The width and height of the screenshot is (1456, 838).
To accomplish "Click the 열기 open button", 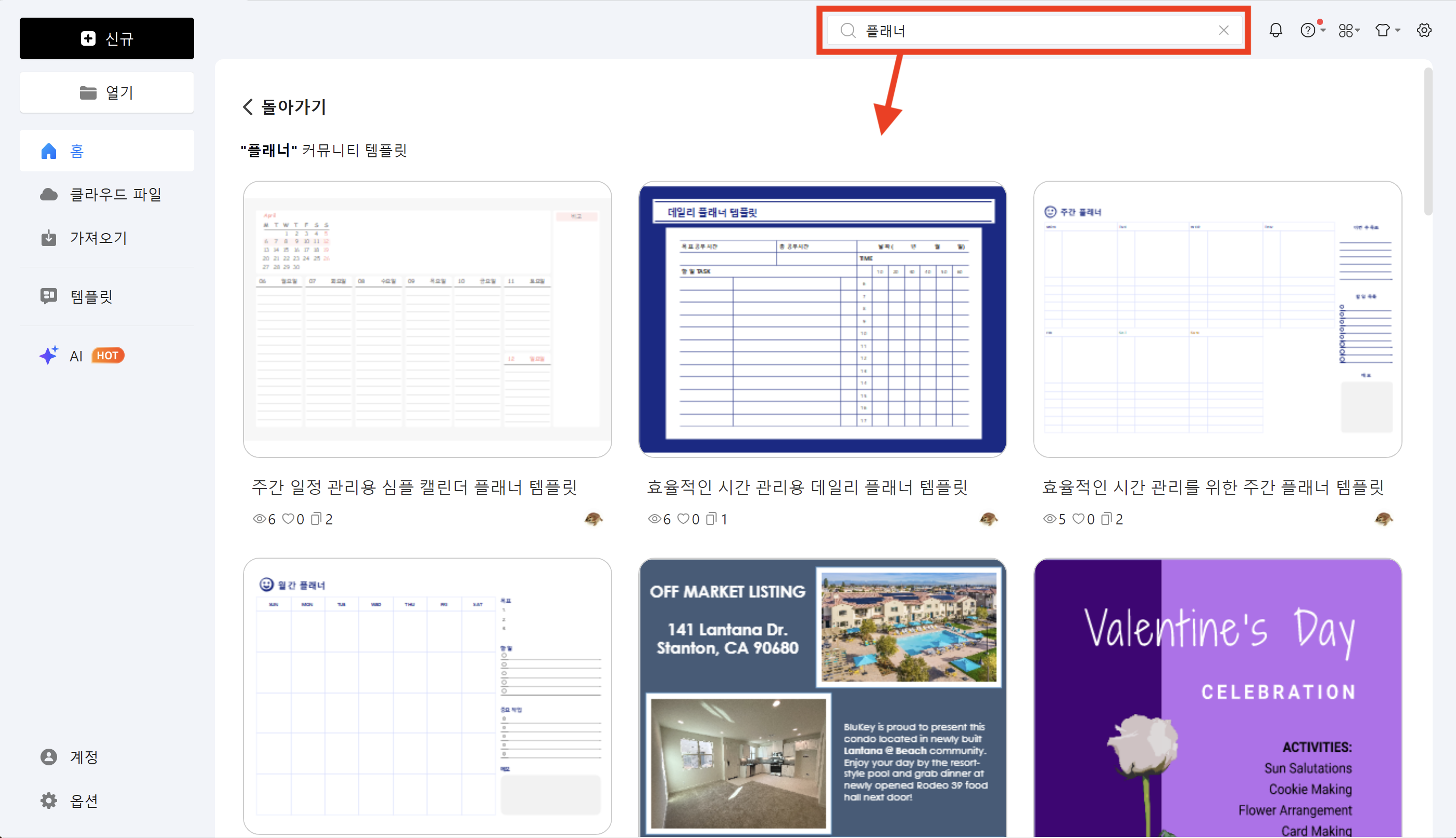I will [x=106, y=92].
